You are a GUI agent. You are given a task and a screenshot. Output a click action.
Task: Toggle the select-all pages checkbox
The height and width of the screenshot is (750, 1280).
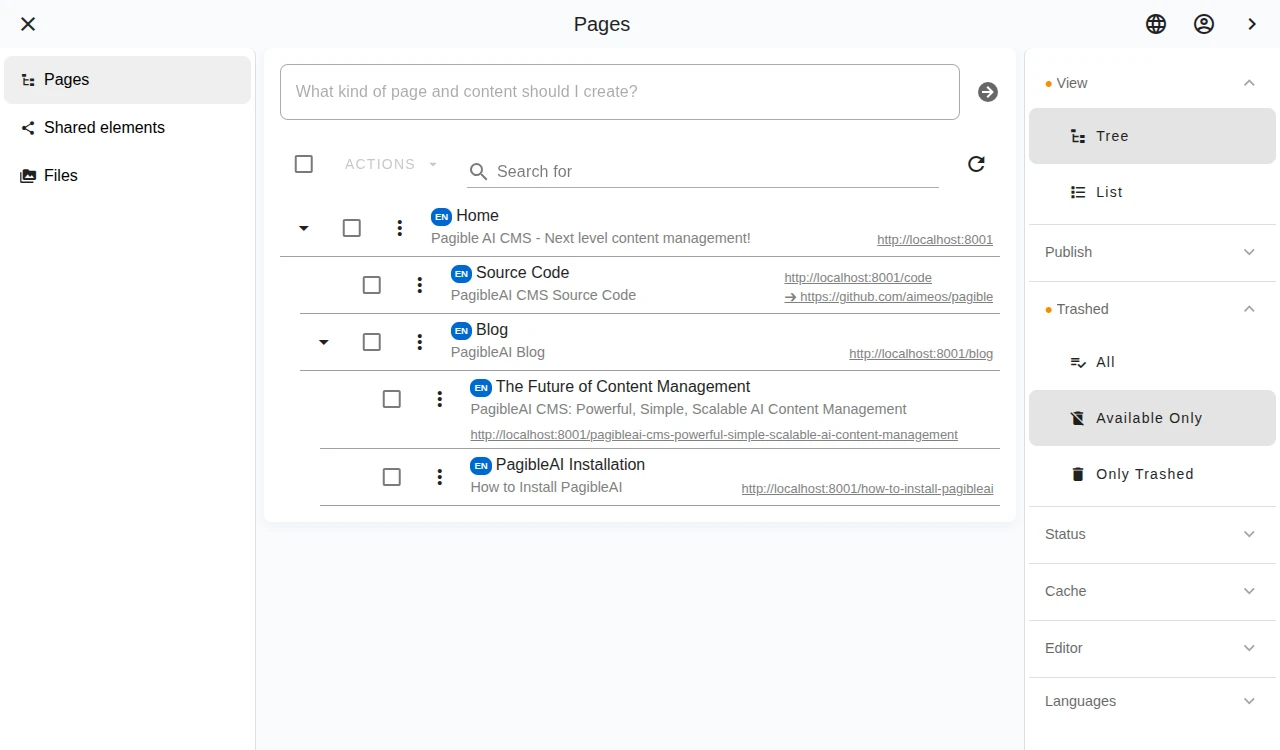click(x=304, y=164)
